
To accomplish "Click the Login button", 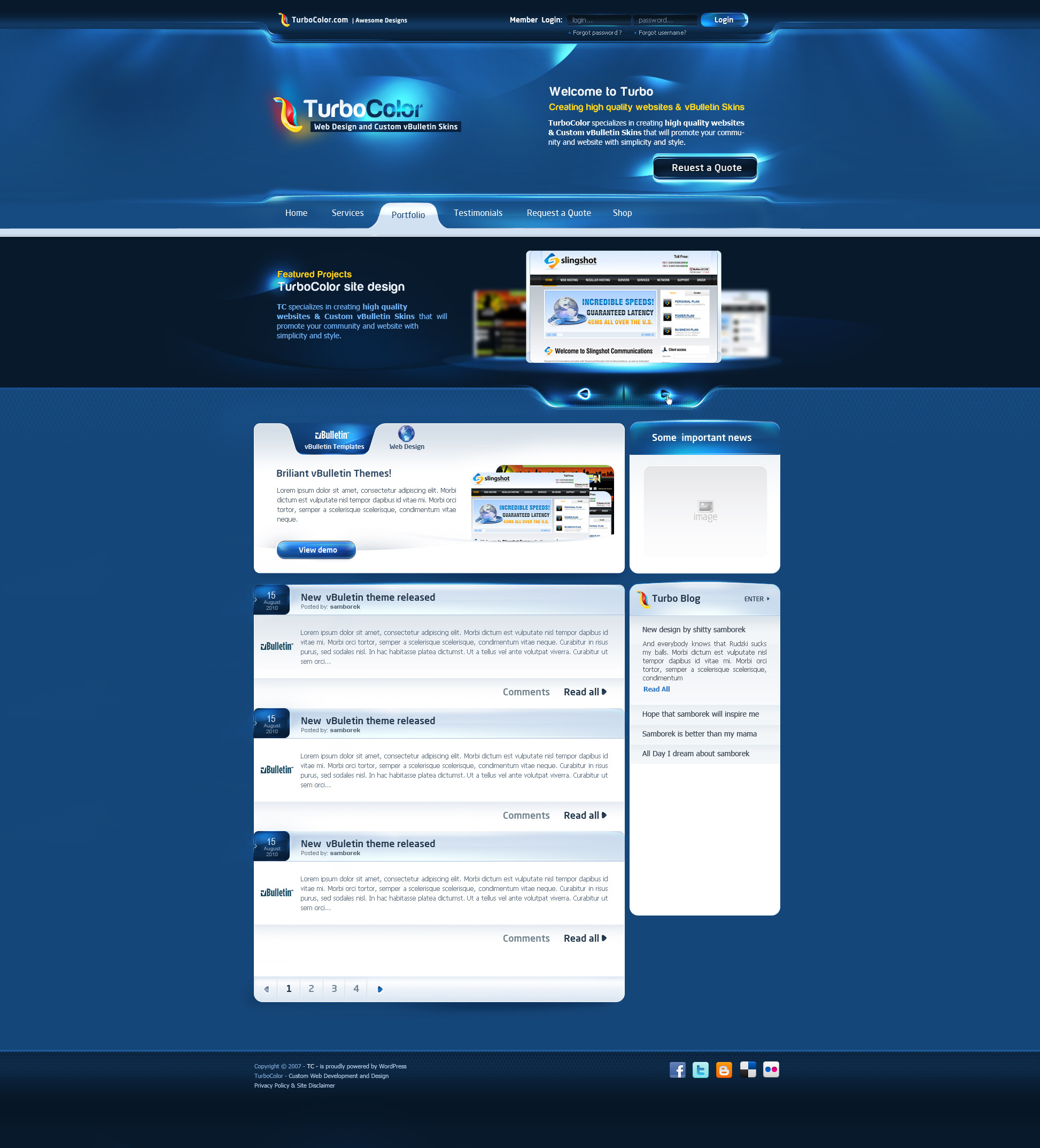I will [724, 20].
